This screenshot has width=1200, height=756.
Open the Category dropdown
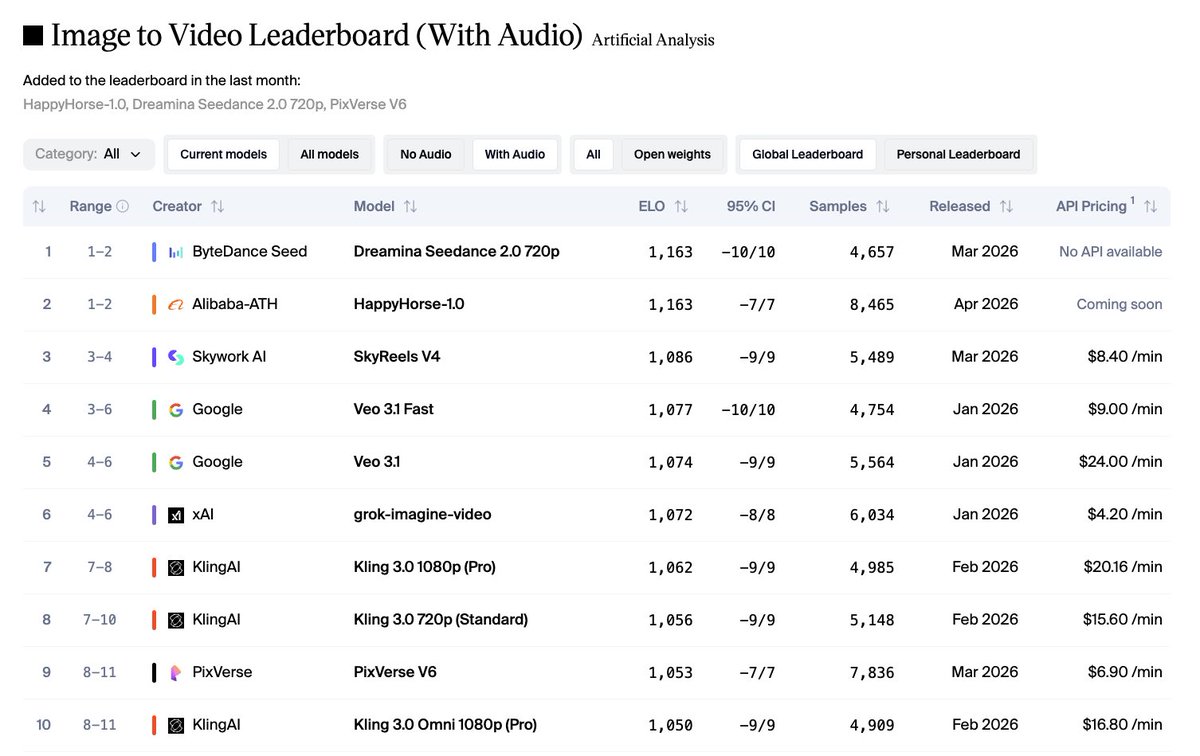pos(88,154)
